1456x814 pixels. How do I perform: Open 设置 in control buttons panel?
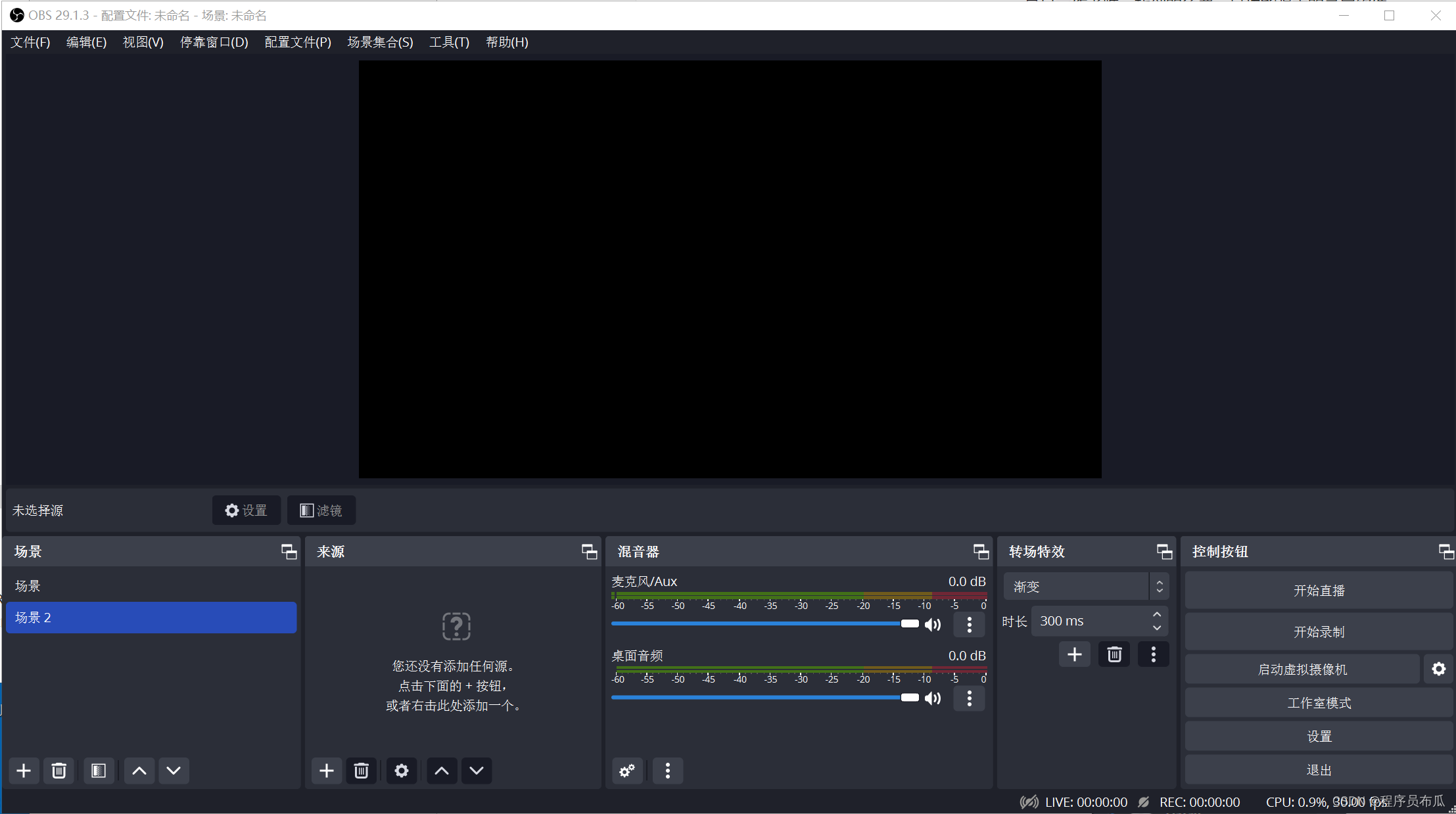point(1319,736)
